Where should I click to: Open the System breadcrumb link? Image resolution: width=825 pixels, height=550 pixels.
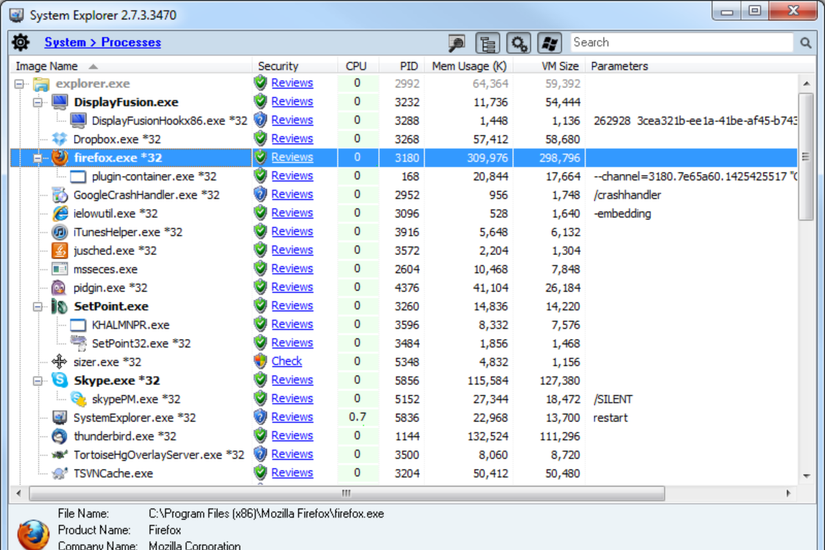[65, 42]
